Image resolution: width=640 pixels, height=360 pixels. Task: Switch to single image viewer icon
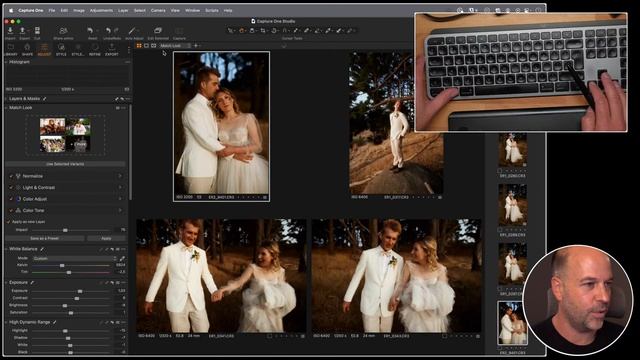147,46
